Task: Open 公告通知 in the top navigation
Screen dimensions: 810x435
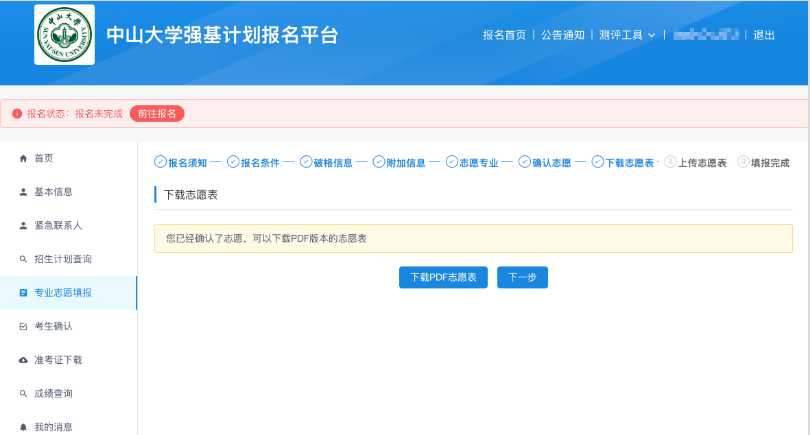Action: [x=563, y=35]
